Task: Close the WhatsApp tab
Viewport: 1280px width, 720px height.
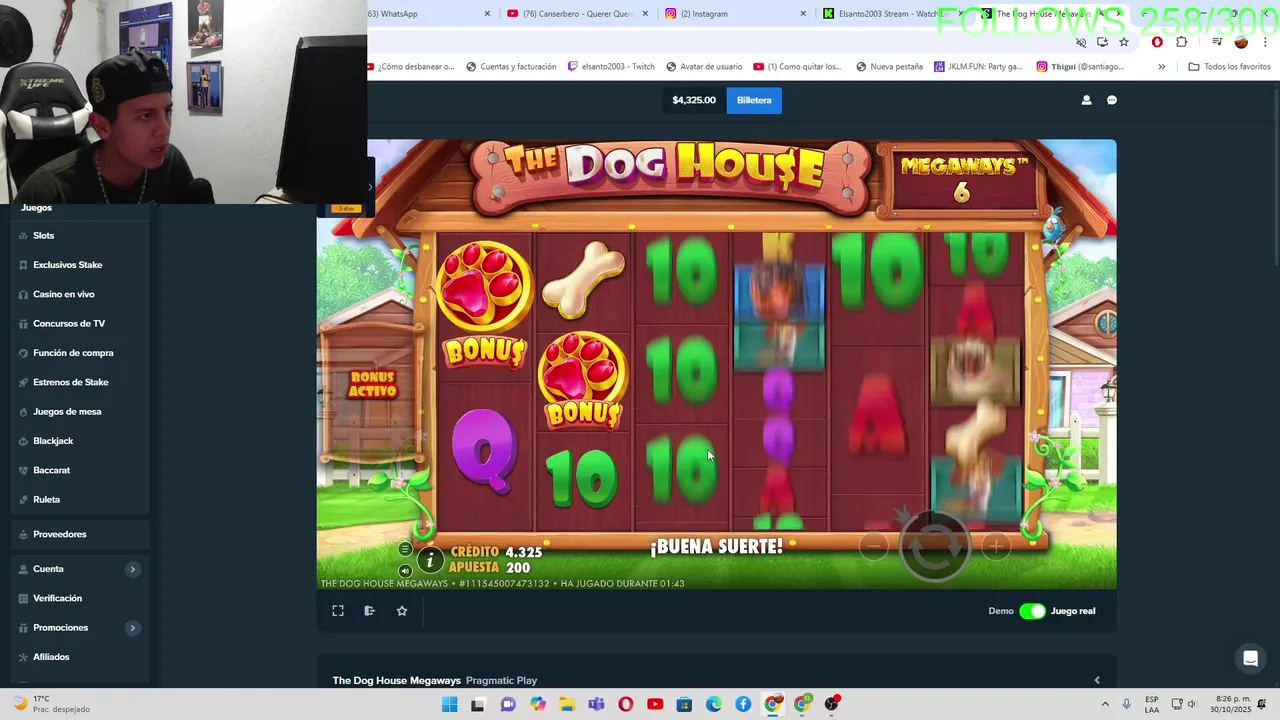Action: 488,14
